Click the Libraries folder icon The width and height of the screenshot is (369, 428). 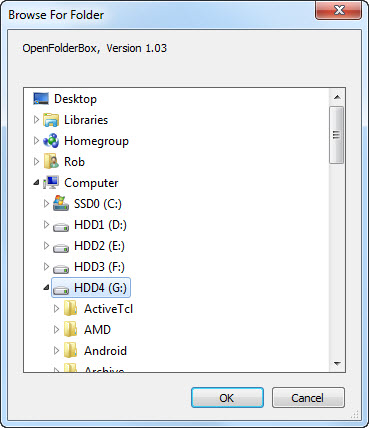tap(51, 120)
